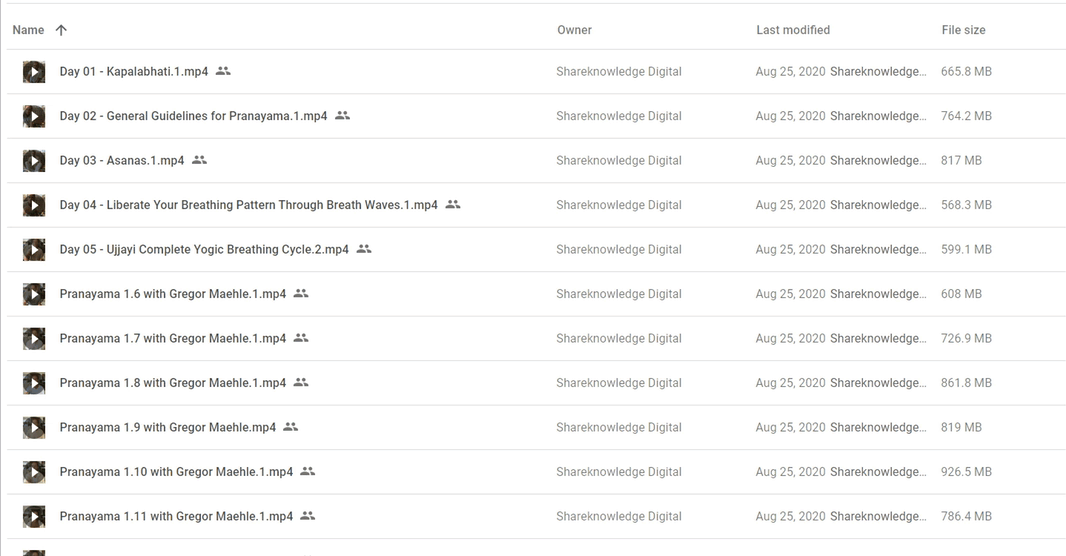This screenshot has height=556, width=1066.
Task: Click the shared people icon beside Day 02 file
Action: (342, 116)
